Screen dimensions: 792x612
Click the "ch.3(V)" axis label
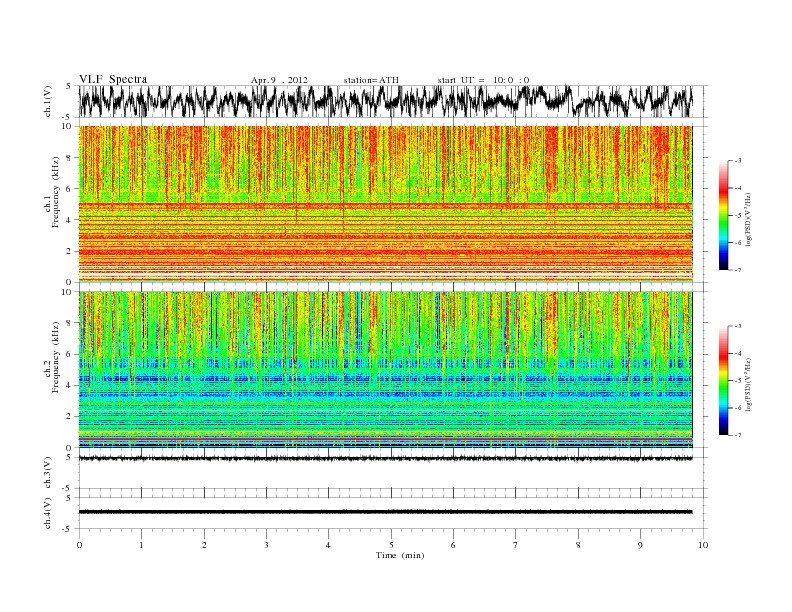point(48,473)
